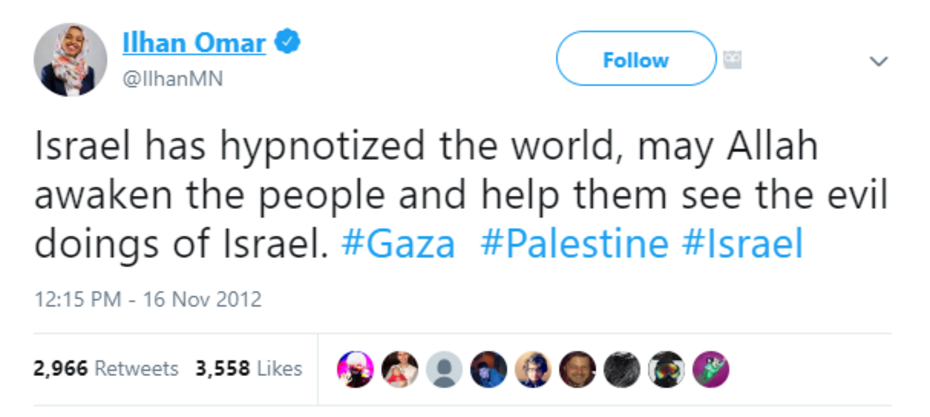Screen dimensions: 930x417
Task: Click the ski goggles liker avatar
Action: [x=666, y=369]
